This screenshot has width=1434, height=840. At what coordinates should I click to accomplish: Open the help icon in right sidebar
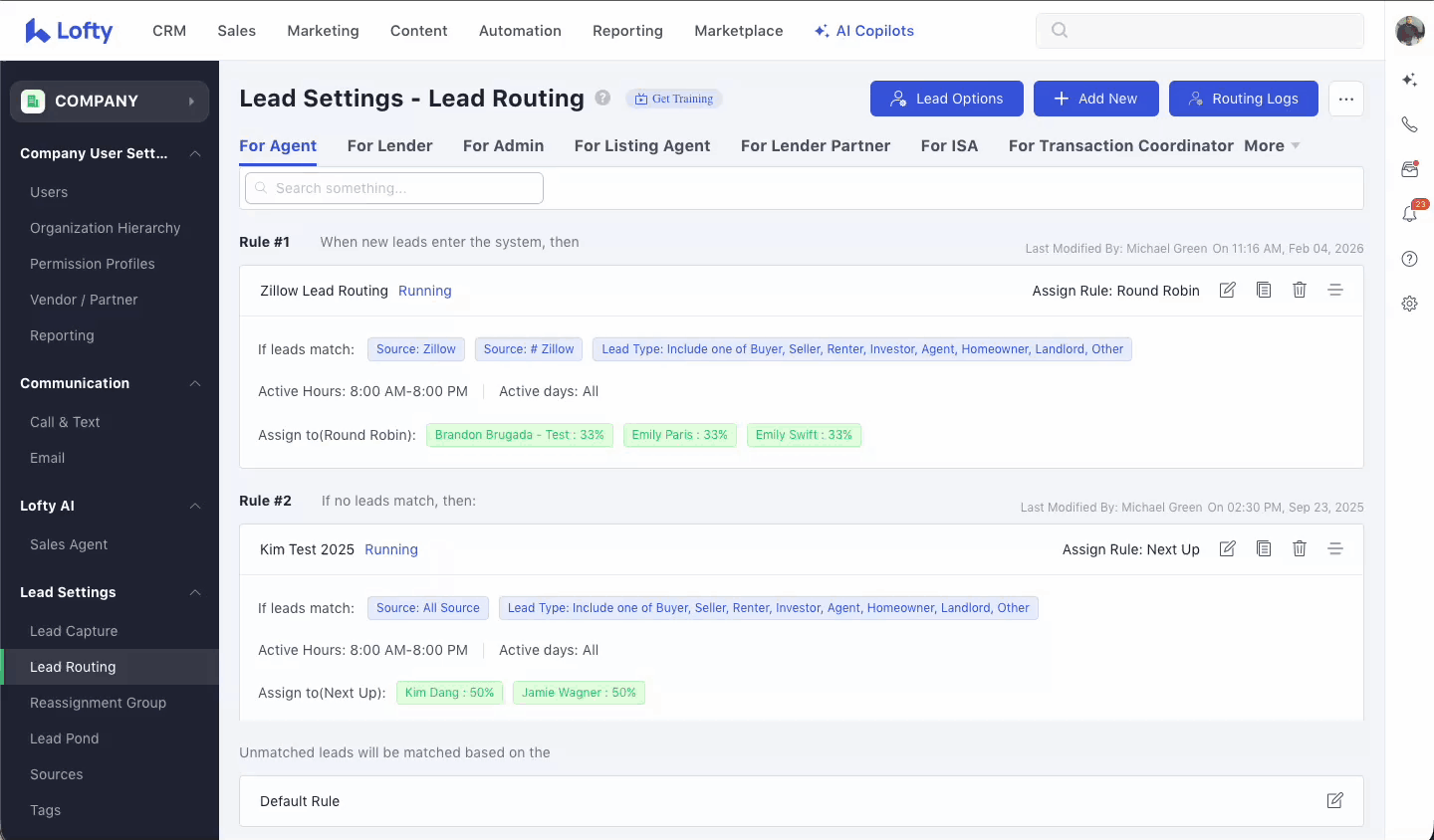coord(1409,259)
